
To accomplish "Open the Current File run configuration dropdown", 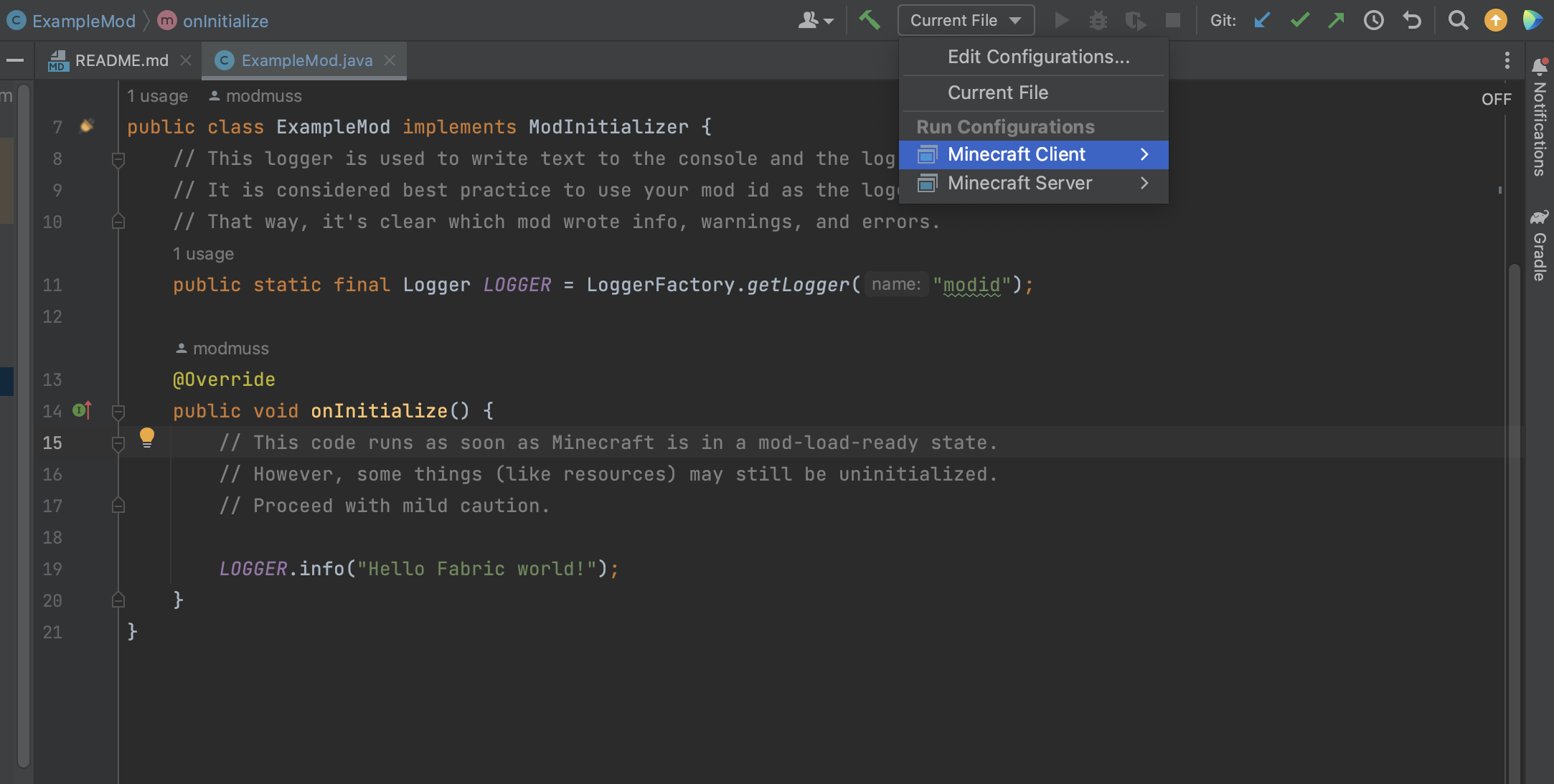I will coord(965,20).
